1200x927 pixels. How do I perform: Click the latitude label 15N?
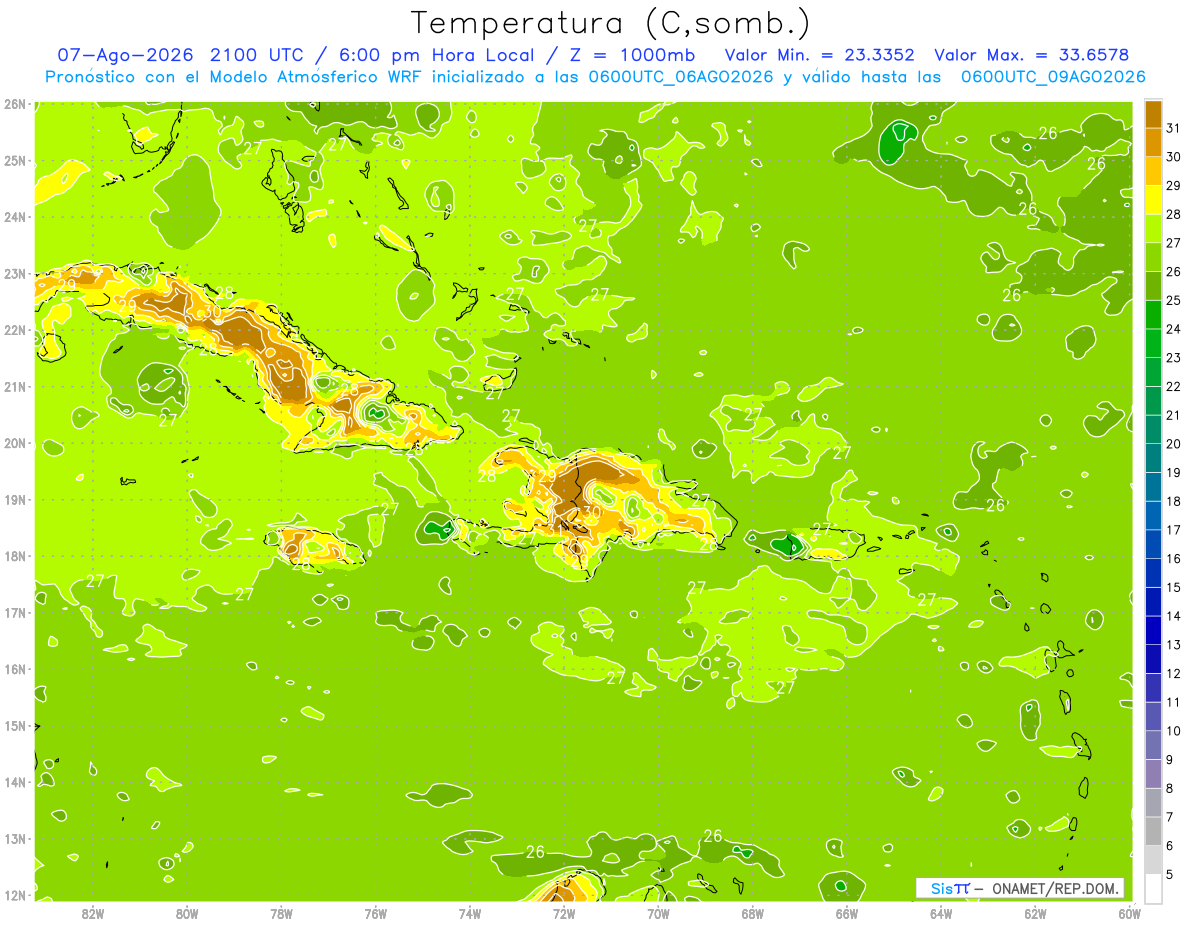[14, 725]
